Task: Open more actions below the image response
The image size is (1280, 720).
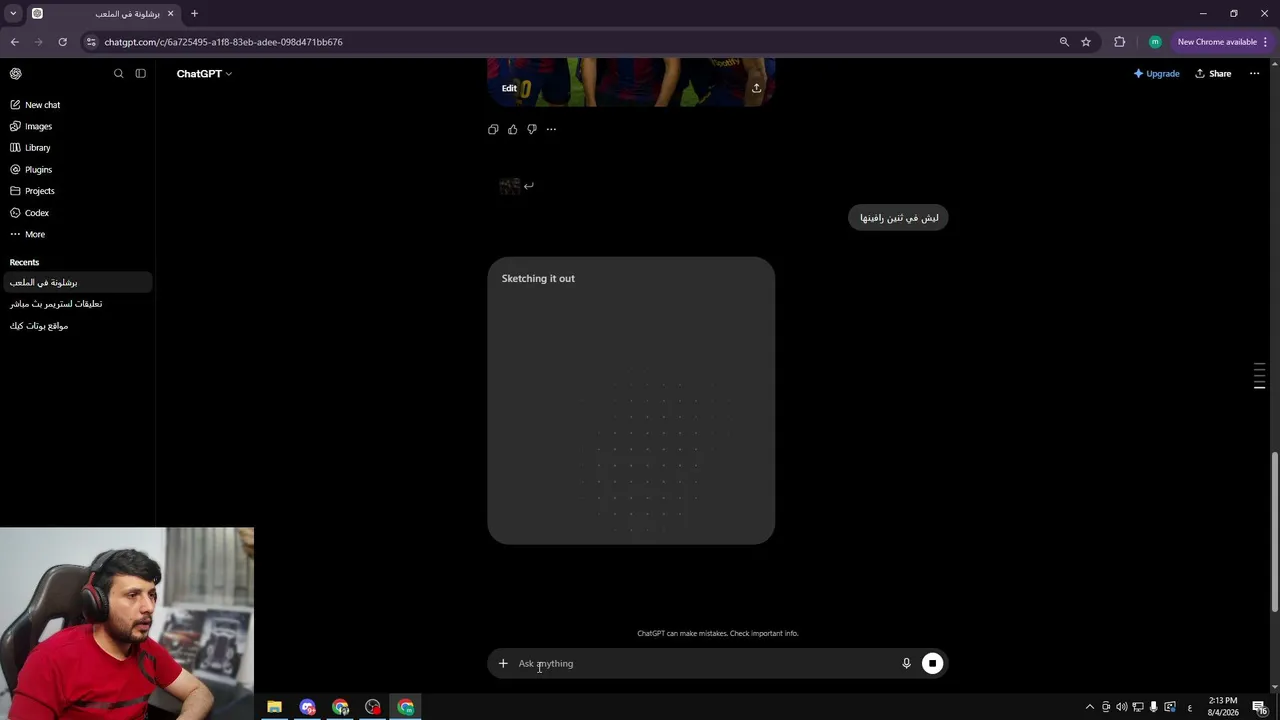Action: tap(551, 129)
